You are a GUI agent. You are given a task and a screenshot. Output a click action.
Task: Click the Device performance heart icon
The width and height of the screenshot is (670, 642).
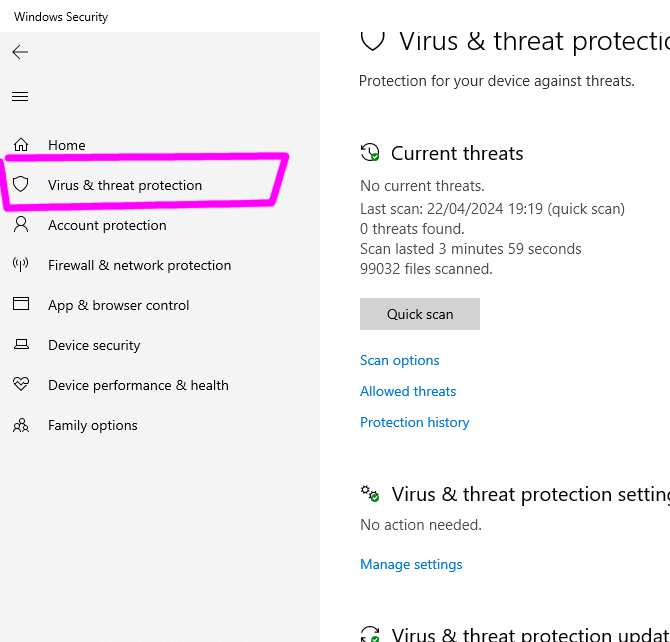(21, 385)
